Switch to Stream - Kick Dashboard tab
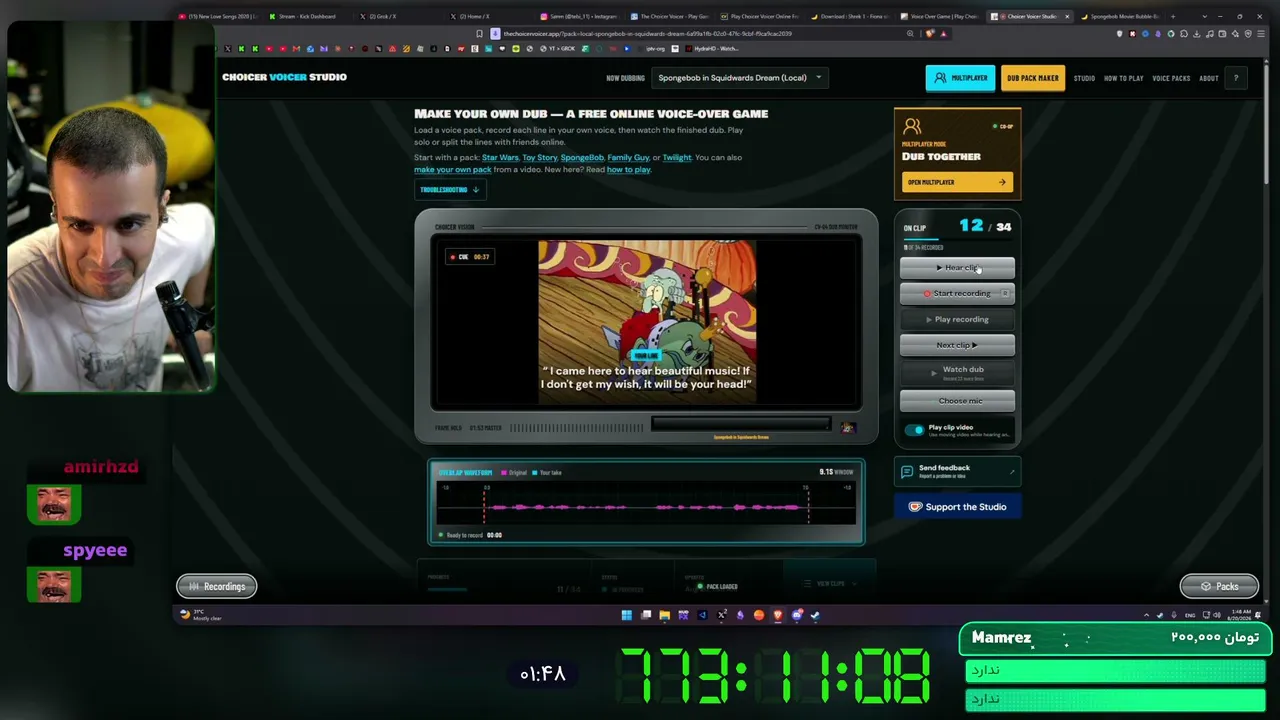Image resolution: width=1280 pixels, height=720 pixels. 306,16
